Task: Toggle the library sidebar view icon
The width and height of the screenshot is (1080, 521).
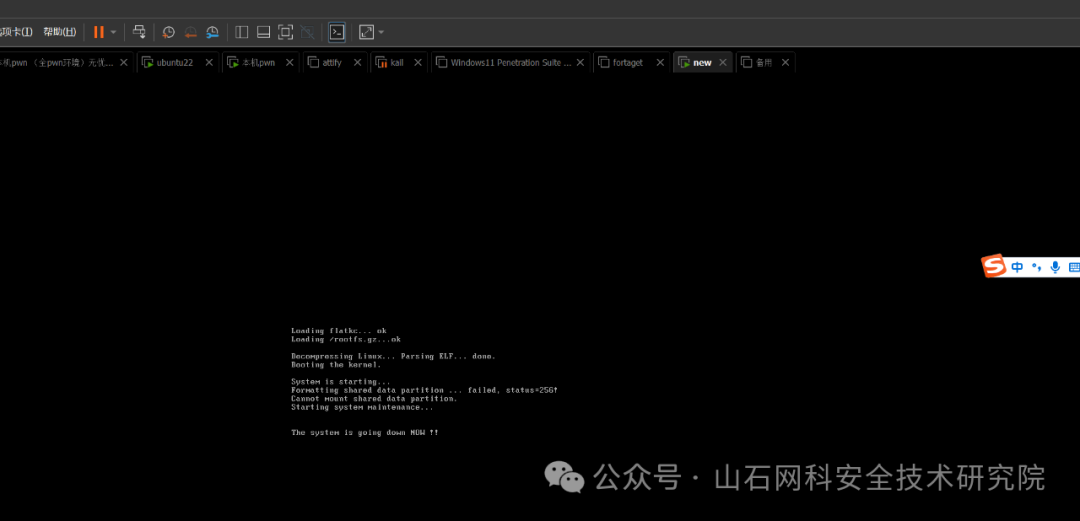Action: coord(242,32)
